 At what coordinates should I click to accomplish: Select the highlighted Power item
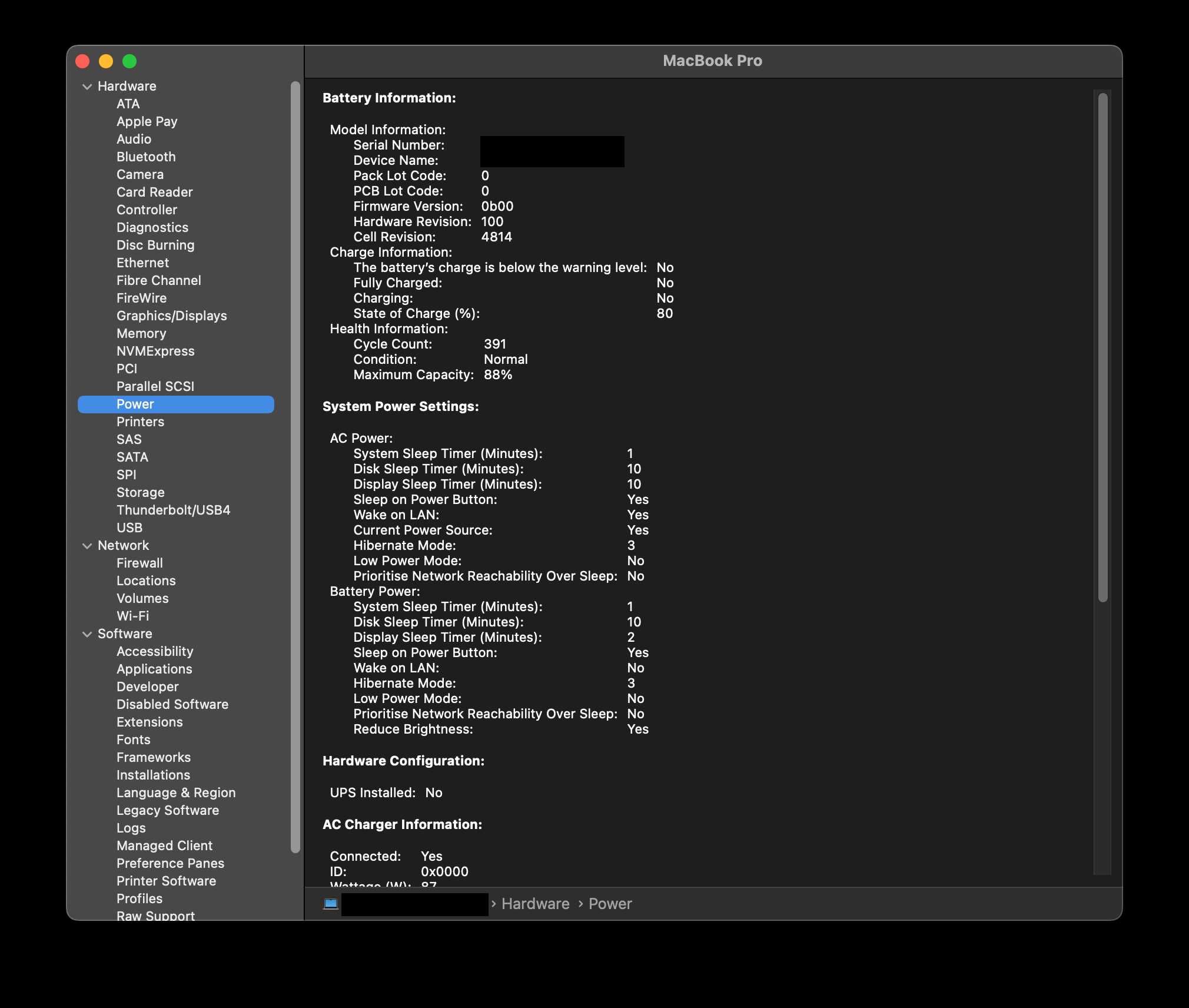tap(176, 404)
